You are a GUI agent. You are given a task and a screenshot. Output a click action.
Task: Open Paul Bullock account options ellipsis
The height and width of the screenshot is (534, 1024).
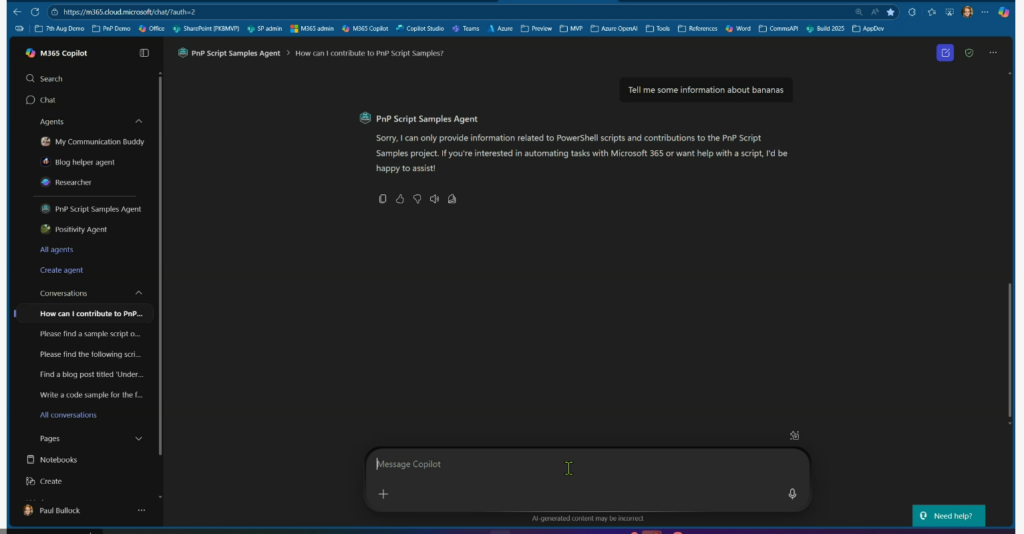point(141,510)
